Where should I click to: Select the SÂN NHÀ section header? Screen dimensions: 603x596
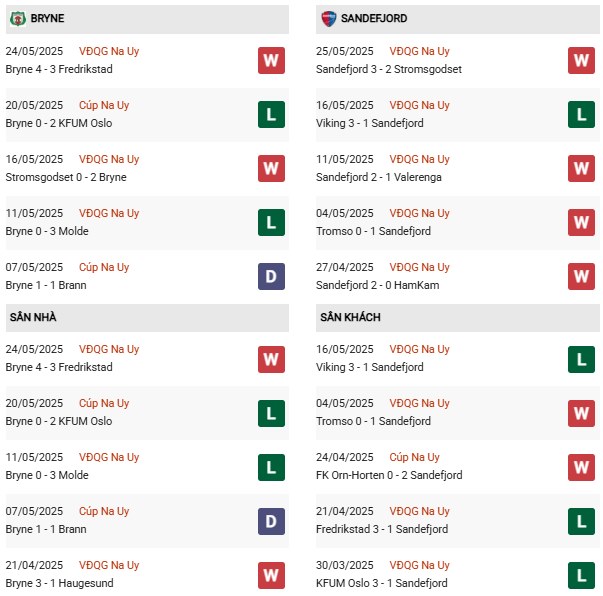tap(33, 317)
